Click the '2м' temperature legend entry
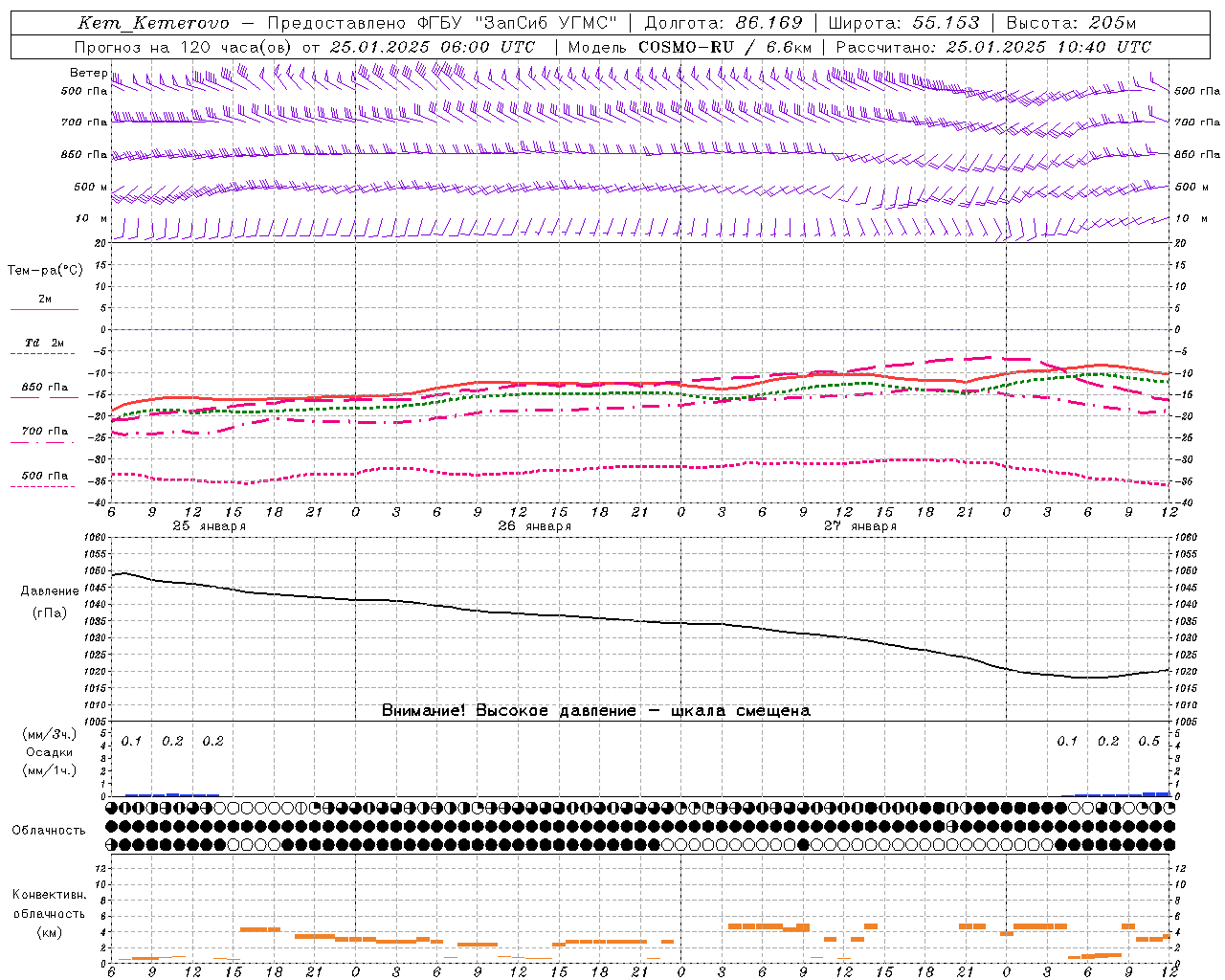This screenshot has height=980, width=1225. coord(45,300)
